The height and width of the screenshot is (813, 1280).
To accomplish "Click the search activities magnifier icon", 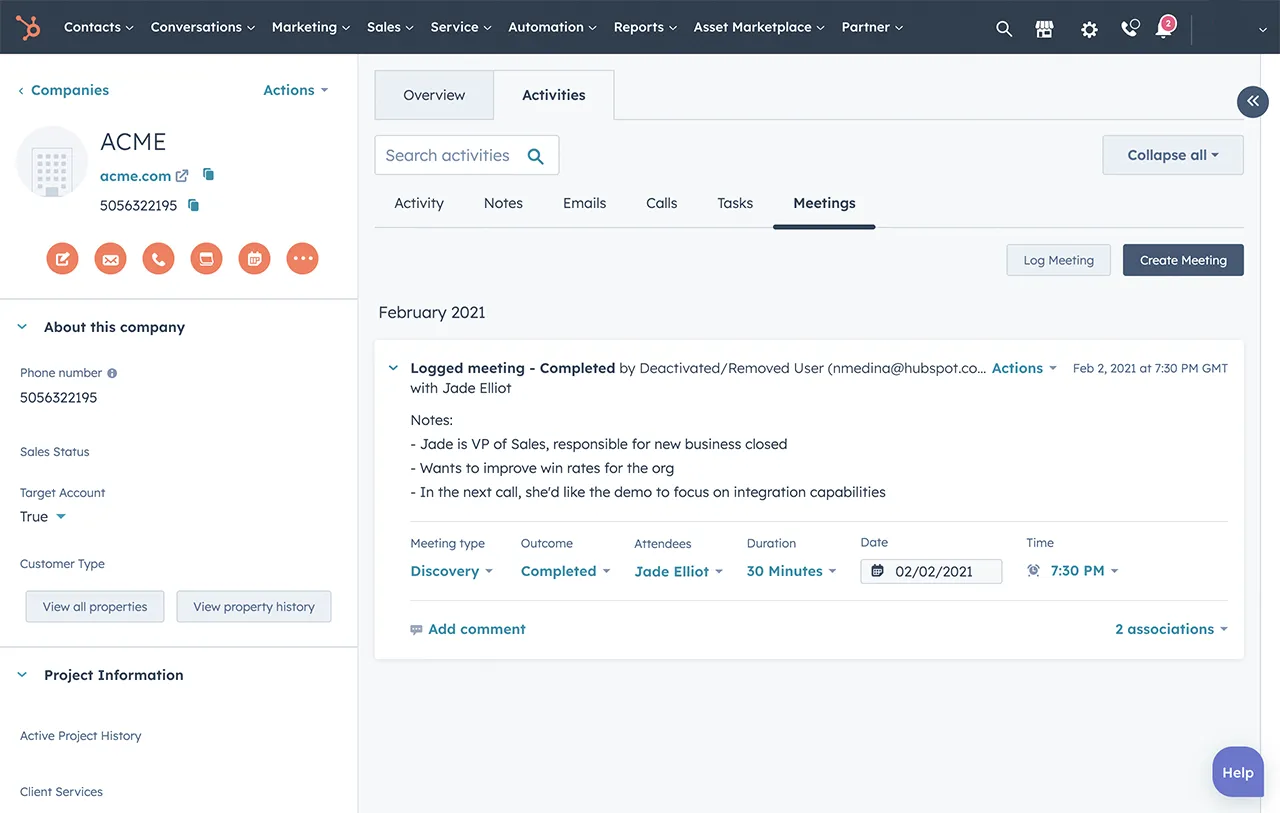I will 536,156.
